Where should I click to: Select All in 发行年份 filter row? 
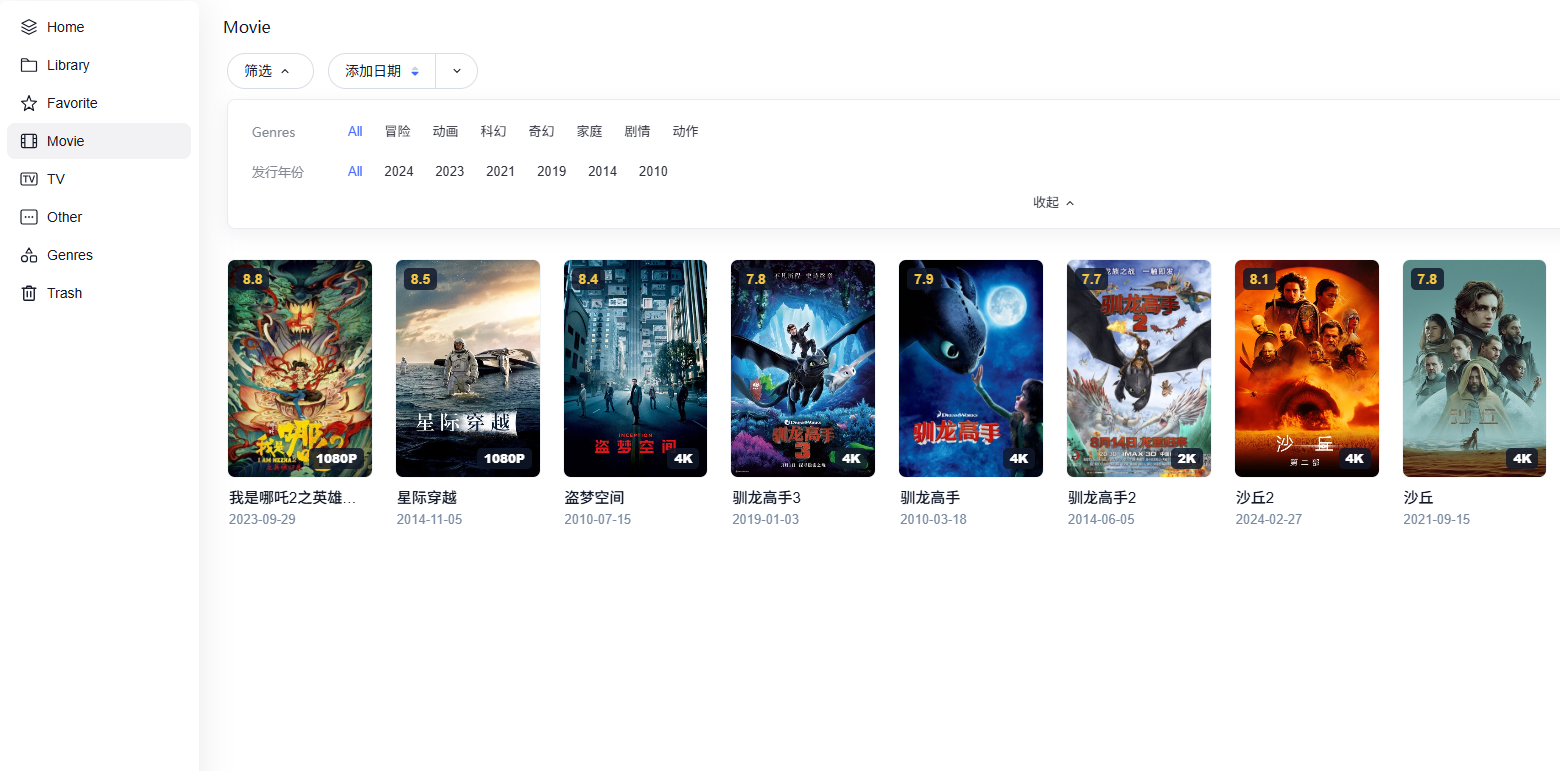tap(355, 171)
